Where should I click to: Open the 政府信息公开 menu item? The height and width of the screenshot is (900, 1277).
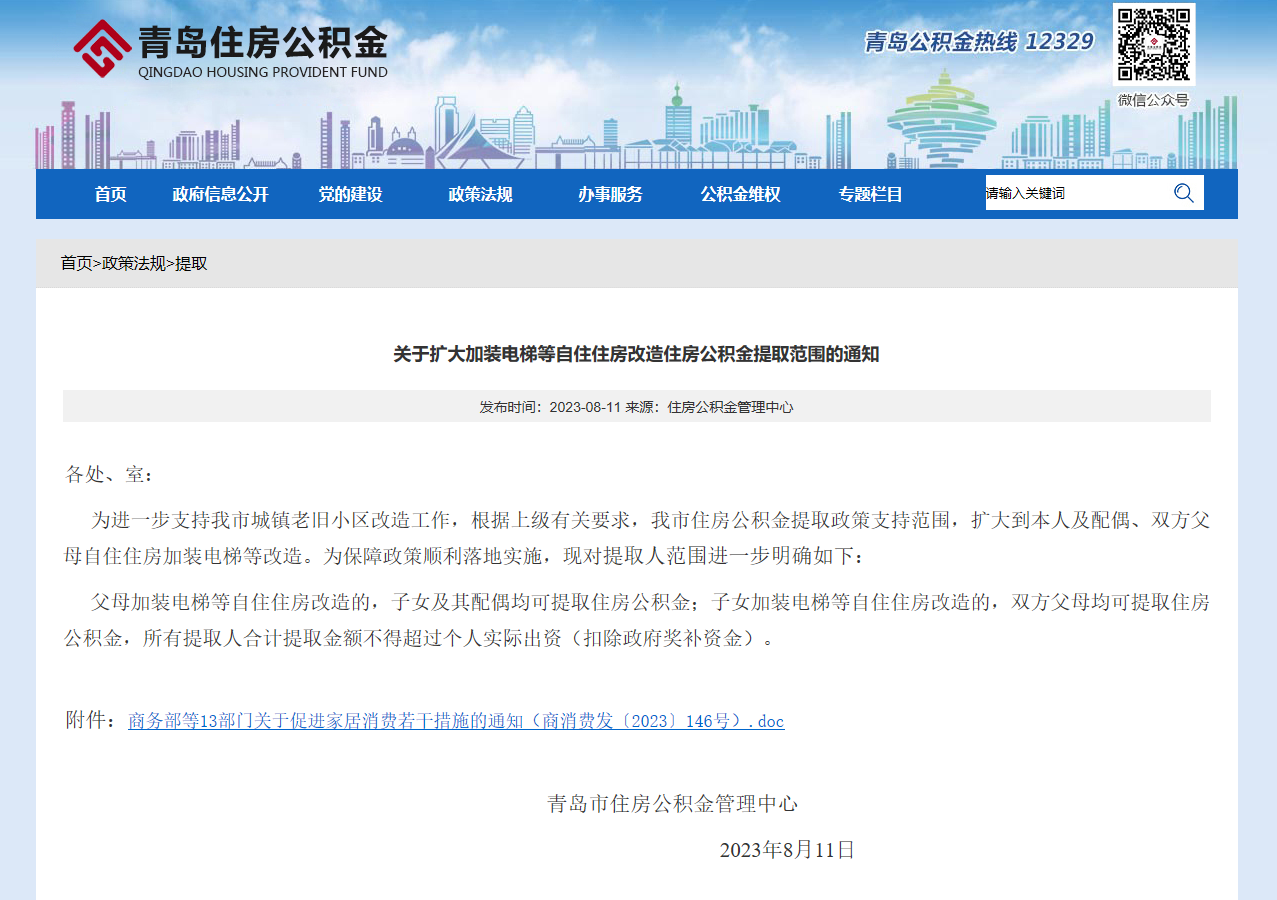(220, 194)
